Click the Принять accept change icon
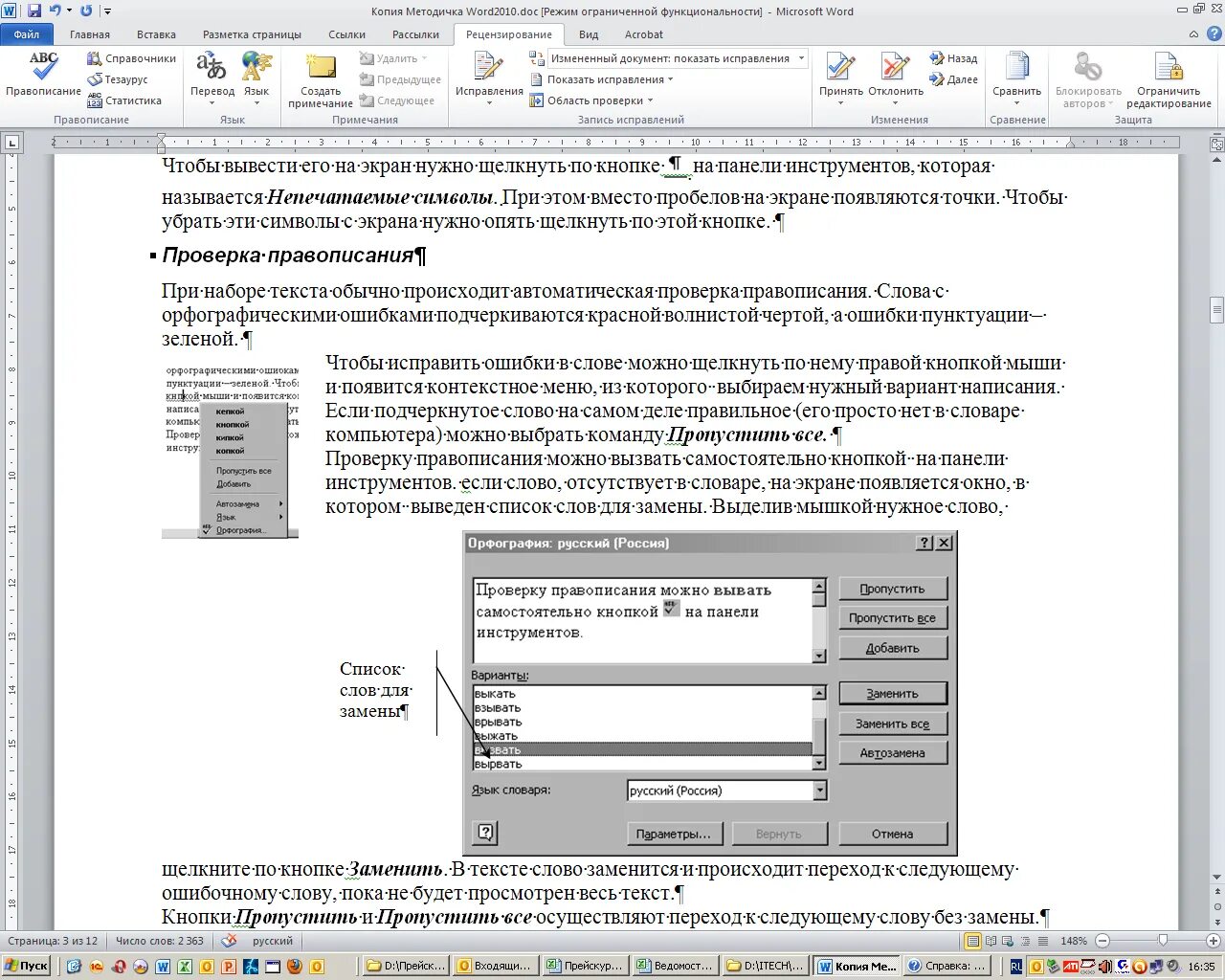 pos(840,67)
